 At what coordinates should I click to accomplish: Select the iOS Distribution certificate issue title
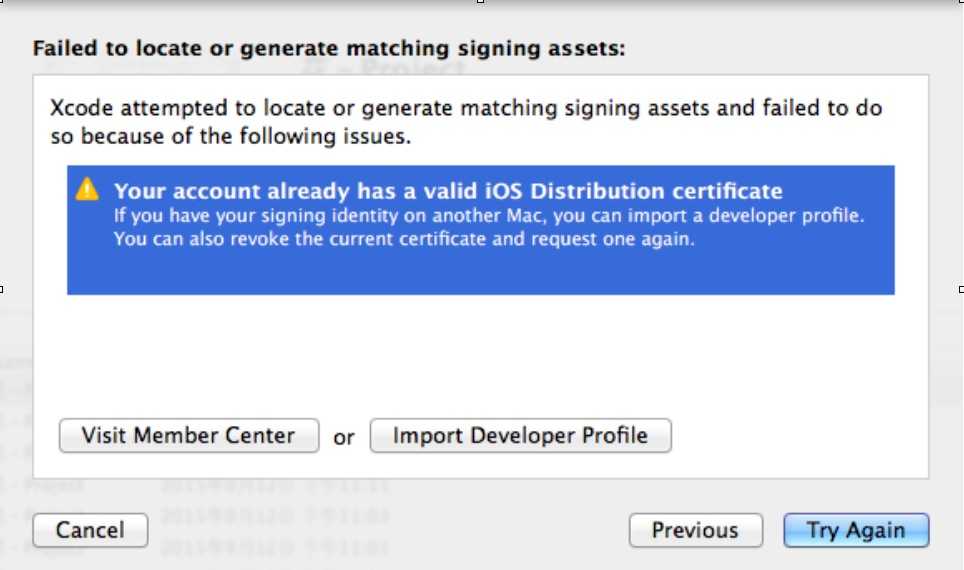pos(448,191)
